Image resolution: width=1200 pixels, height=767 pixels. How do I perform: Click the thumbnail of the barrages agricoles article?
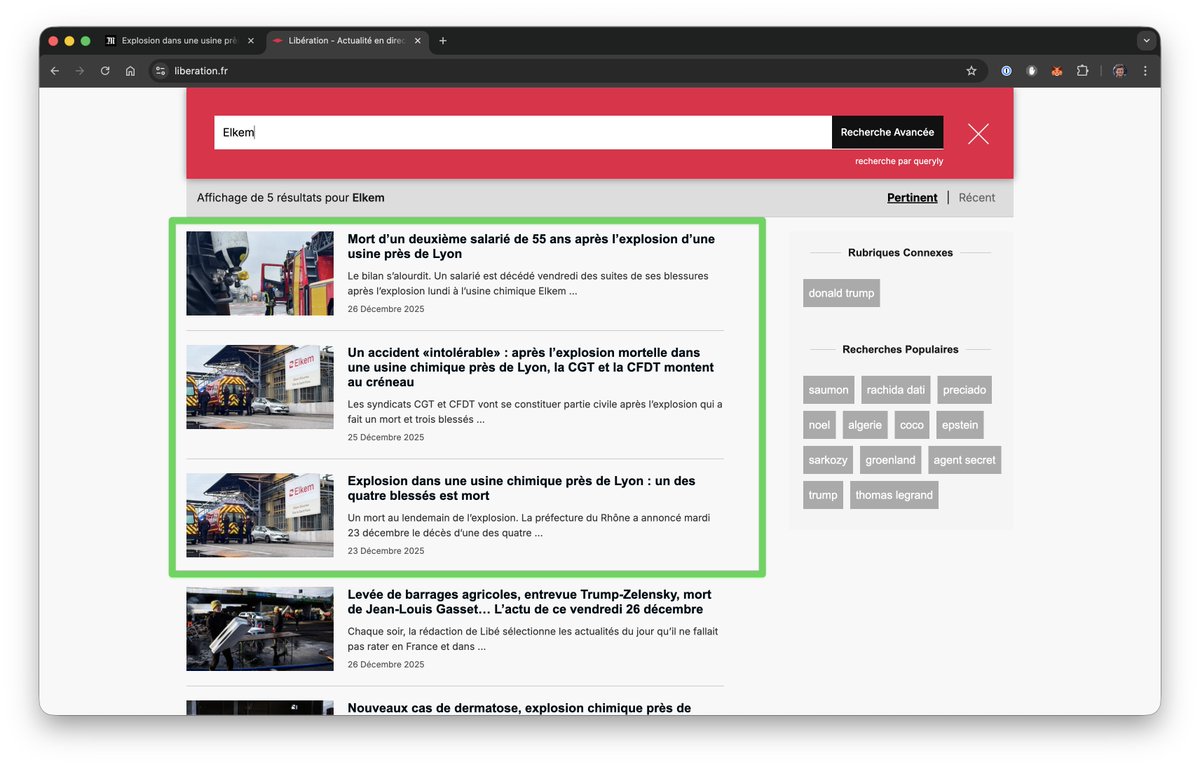260,629
